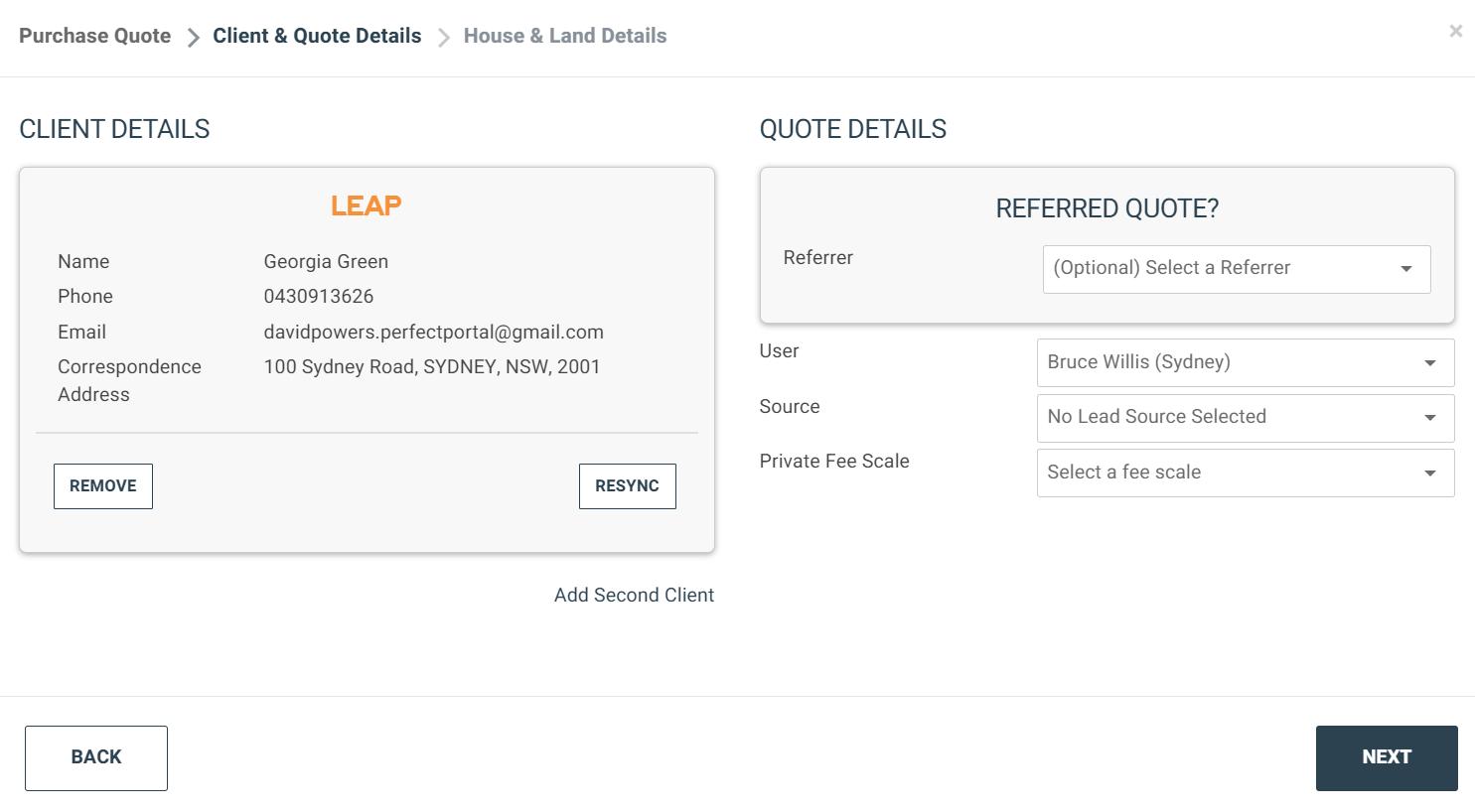The image size is (1475, 812).
Task: Click the RESYNC button
Action: [x=628, y=486]
